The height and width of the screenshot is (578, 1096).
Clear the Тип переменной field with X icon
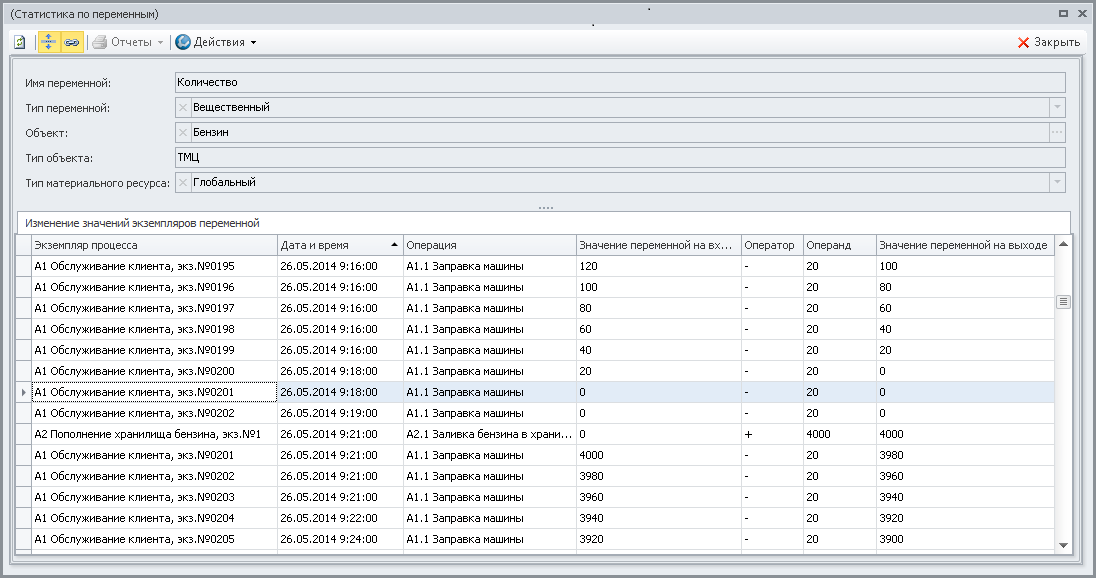point(182,107)
